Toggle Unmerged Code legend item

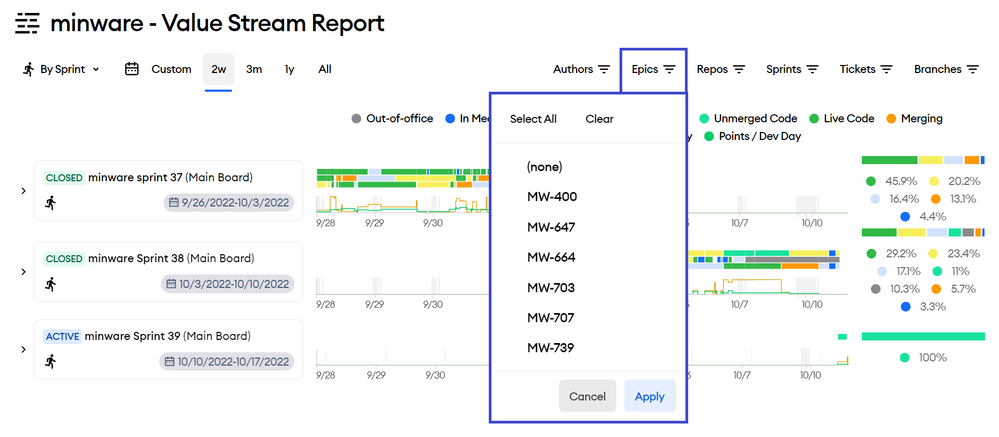[x=748, y=118]
